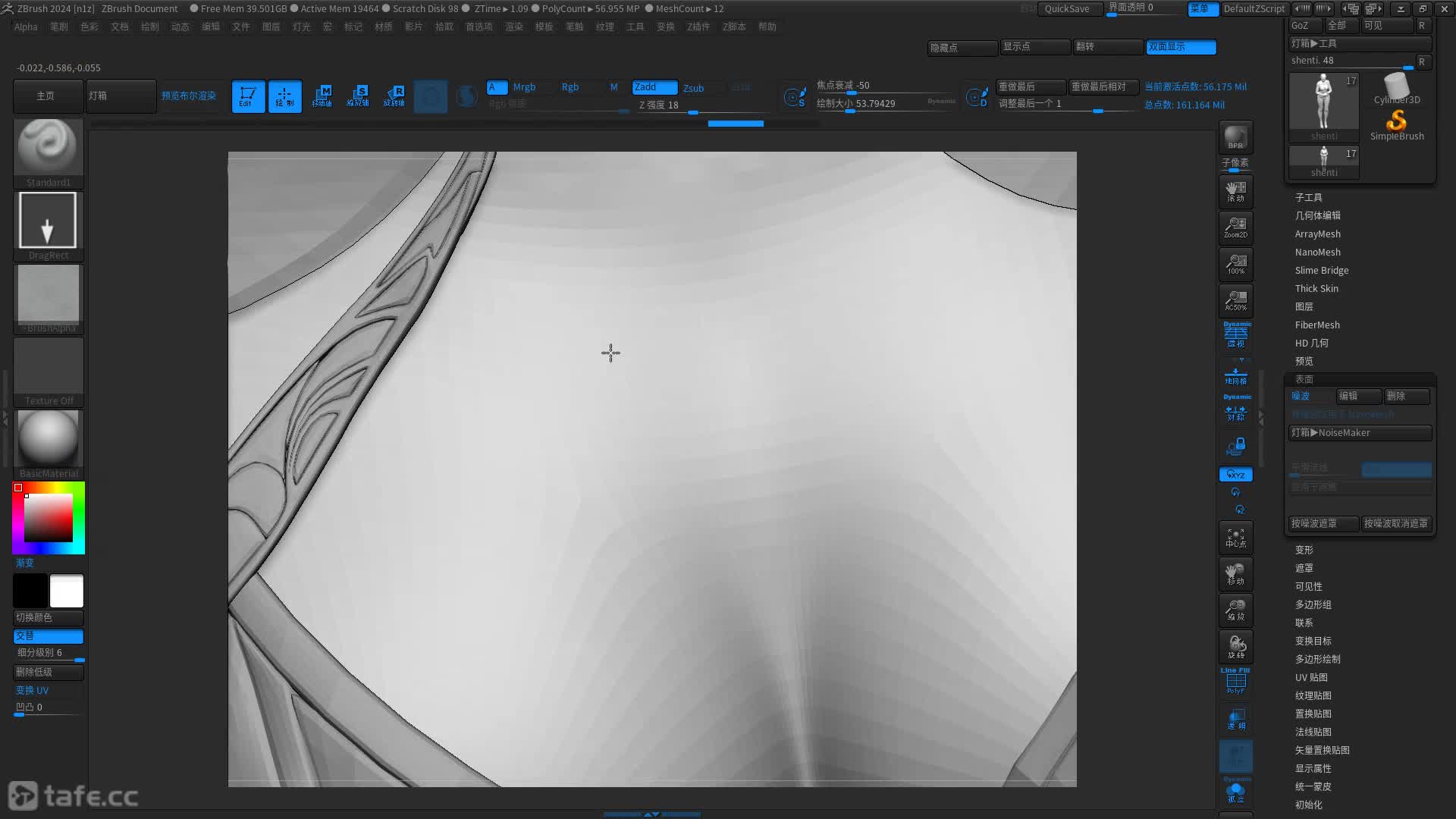Click the Zoom2D icon
This screenshot has height=819, width=1456.
[x=1235, y=227]
